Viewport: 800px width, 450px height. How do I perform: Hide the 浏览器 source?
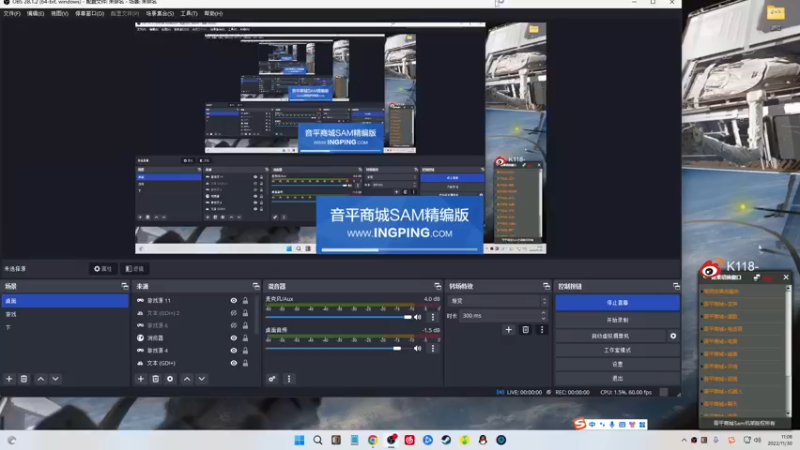[x=234, y=338]
